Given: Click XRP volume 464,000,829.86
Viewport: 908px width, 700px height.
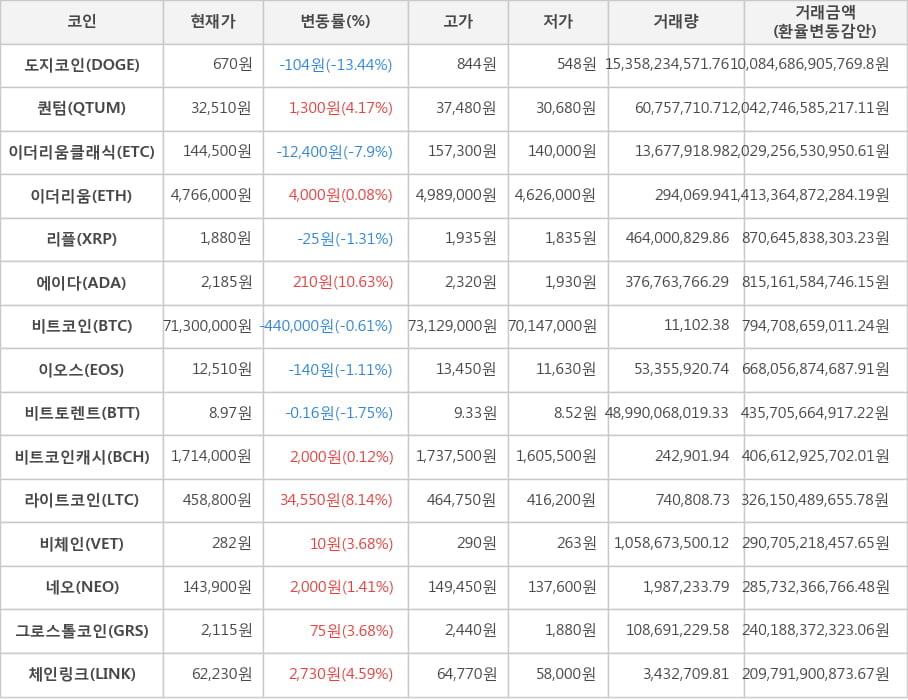Looking at the screenshot, I should [x=678, y=238].
